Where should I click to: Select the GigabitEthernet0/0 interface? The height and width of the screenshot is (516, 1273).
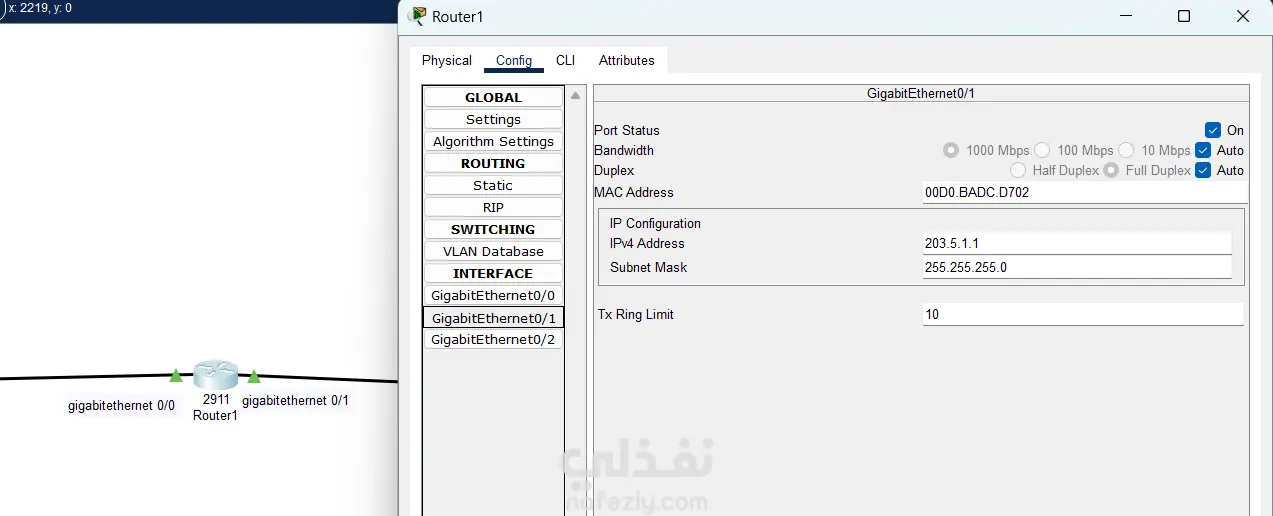(493, 295)
